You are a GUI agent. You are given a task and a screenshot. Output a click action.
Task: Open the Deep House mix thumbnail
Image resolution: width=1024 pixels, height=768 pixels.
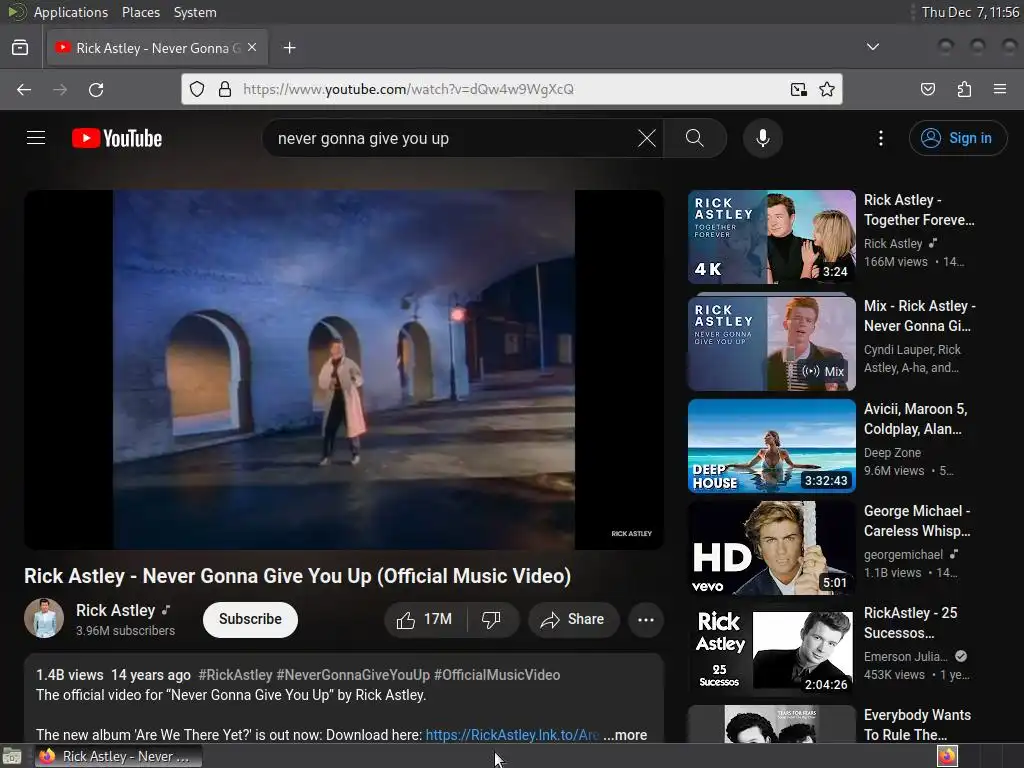click(x=771, y=445)
